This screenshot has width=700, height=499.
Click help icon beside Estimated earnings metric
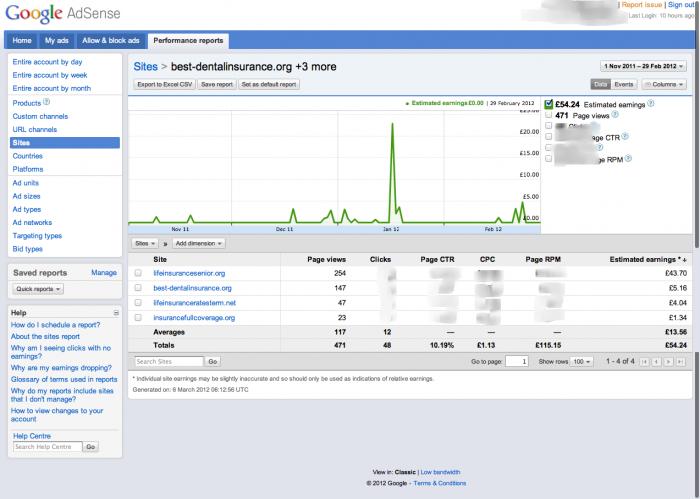(651, 104)
